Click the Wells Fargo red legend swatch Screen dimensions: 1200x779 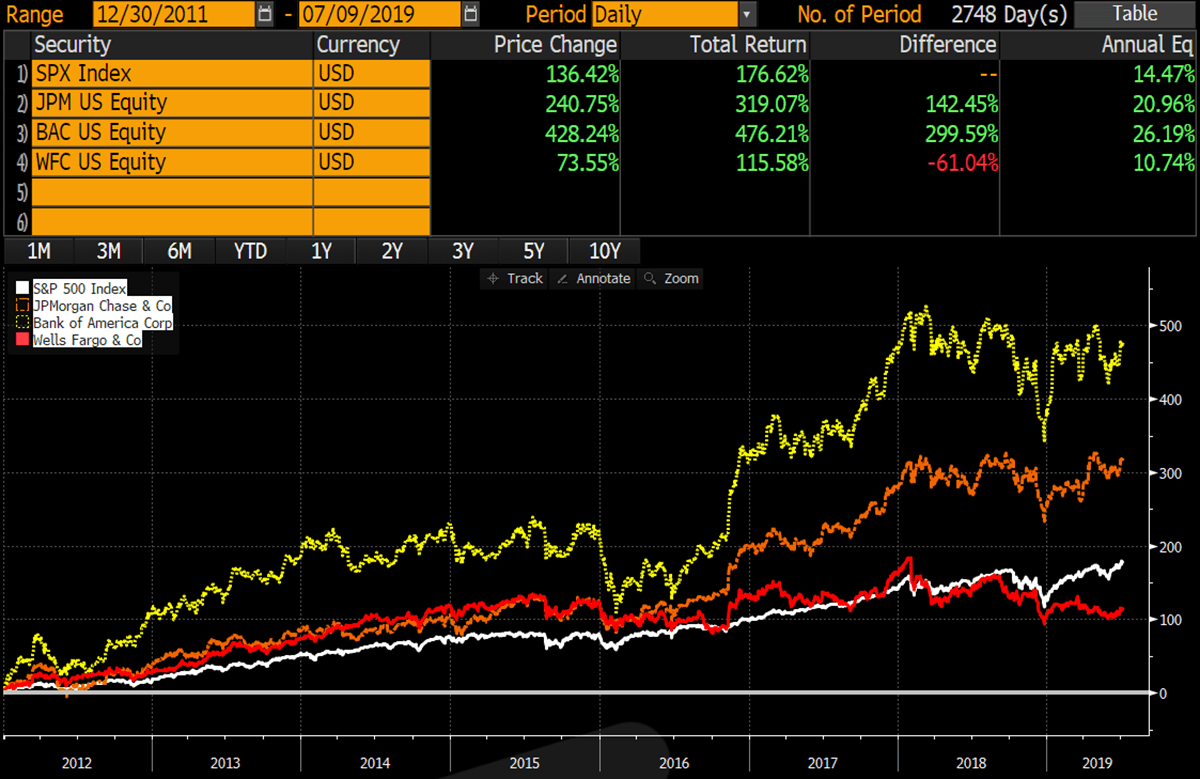[x=24, y=340]
